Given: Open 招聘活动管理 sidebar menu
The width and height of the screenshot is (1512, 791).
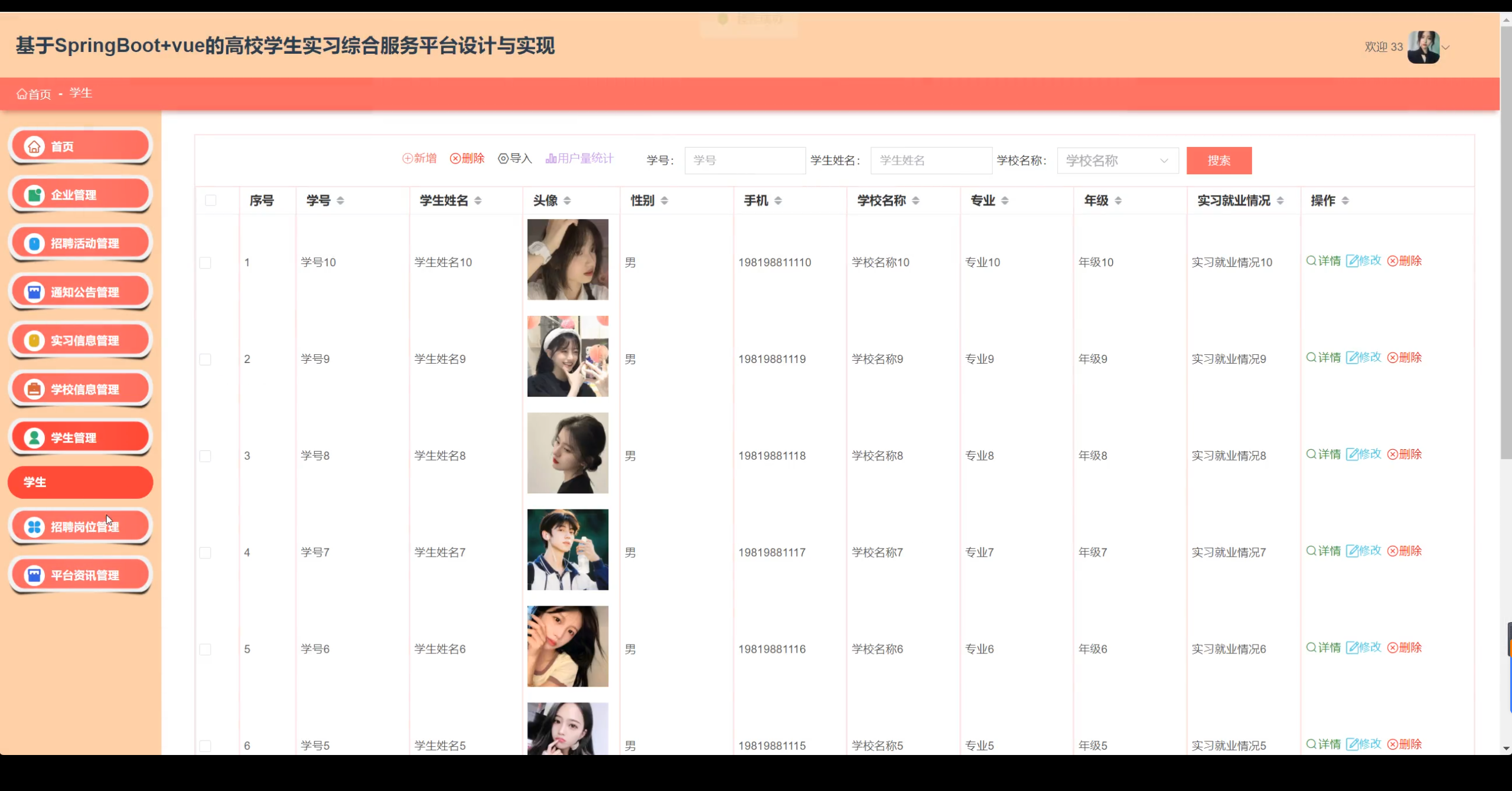Looking at the screenshot, I should pyautogui.click(x=80, y=243).
